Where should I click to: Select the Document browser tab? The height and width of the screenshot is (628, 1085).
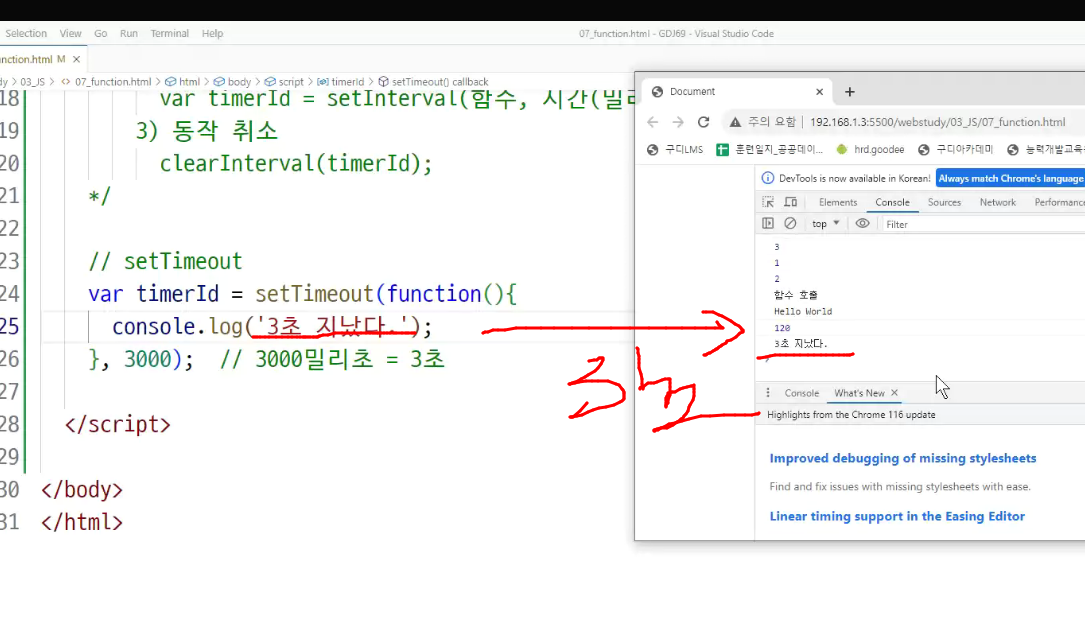(737, 91)
